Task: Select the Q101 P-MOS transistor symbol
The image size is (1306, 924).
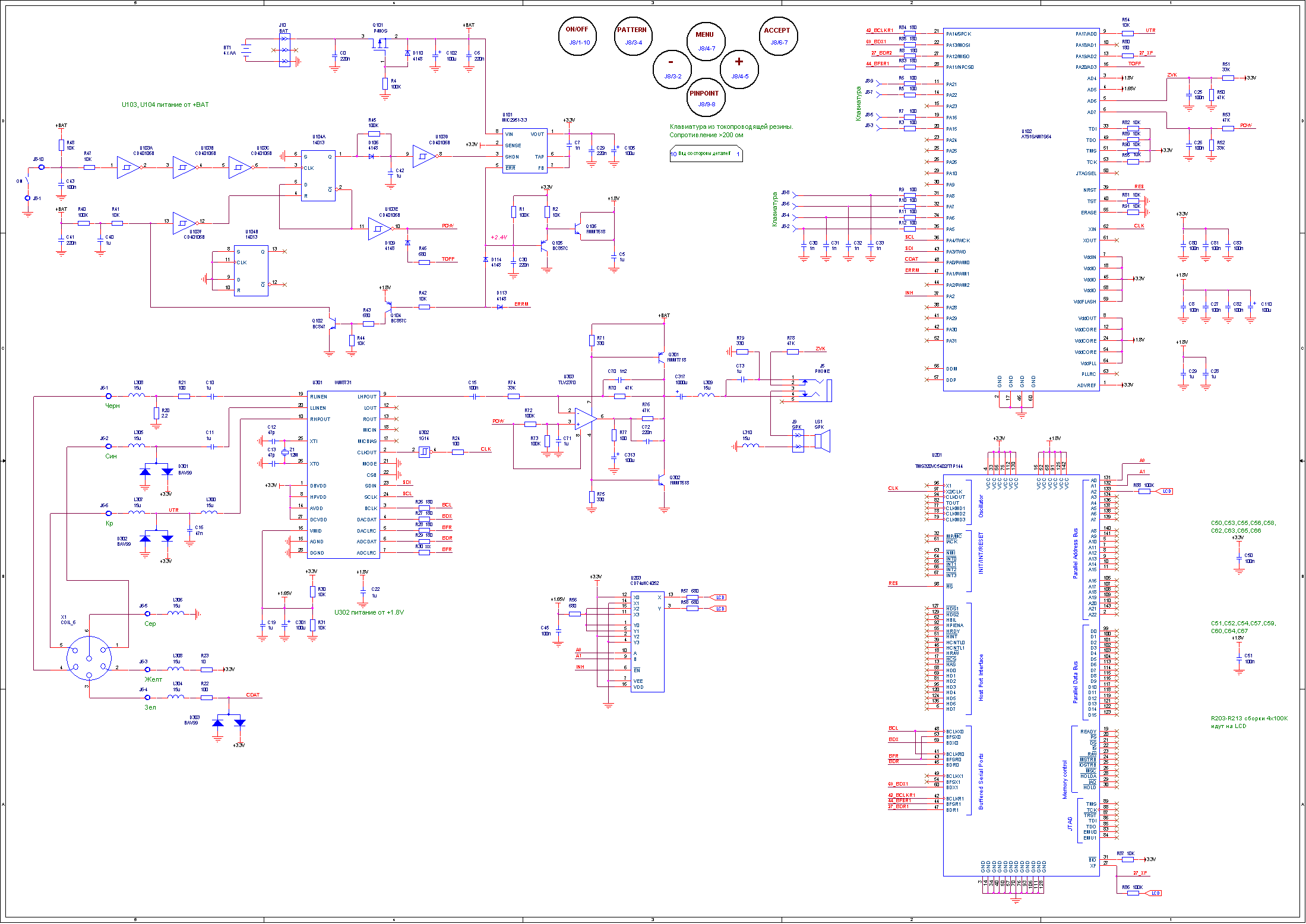Action: (380, 45)
